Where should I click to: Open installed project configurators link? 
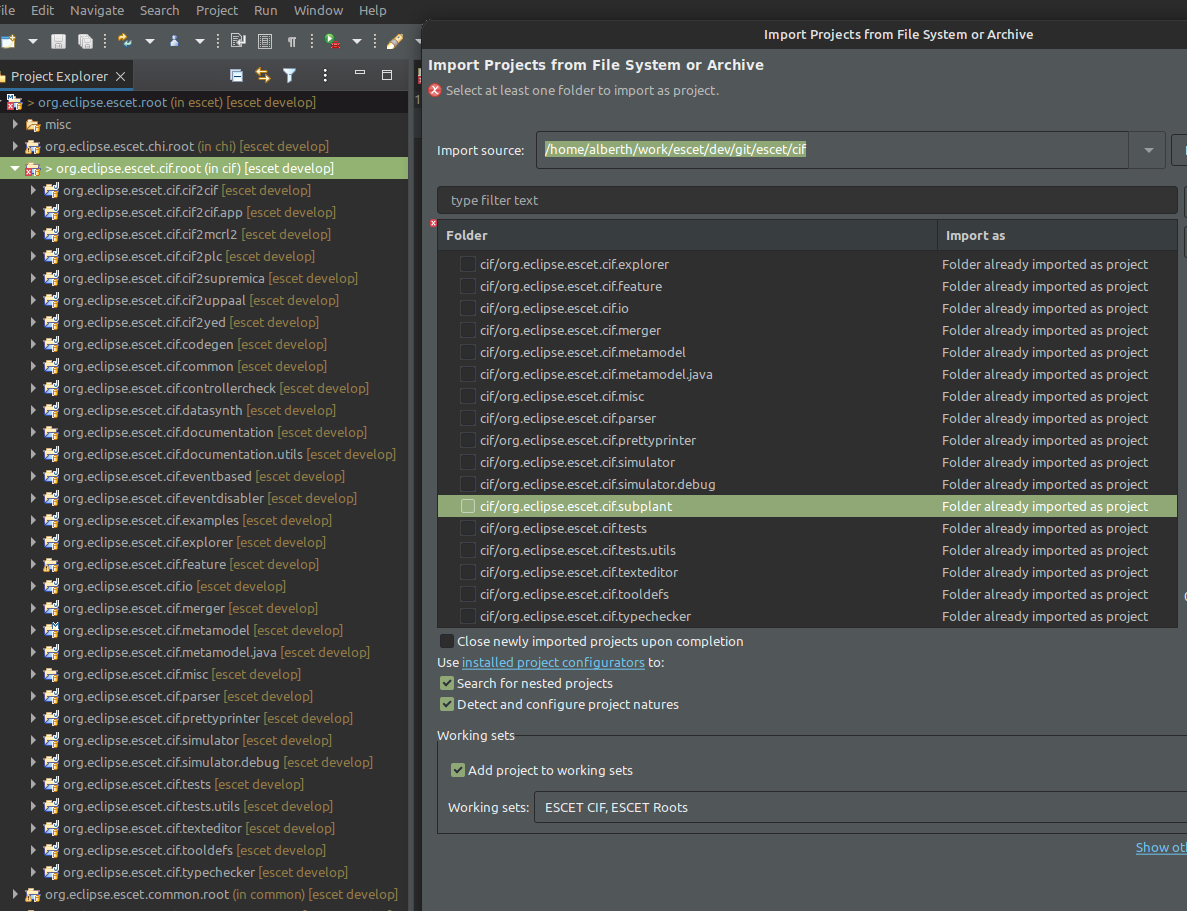[x=553, y=663]
